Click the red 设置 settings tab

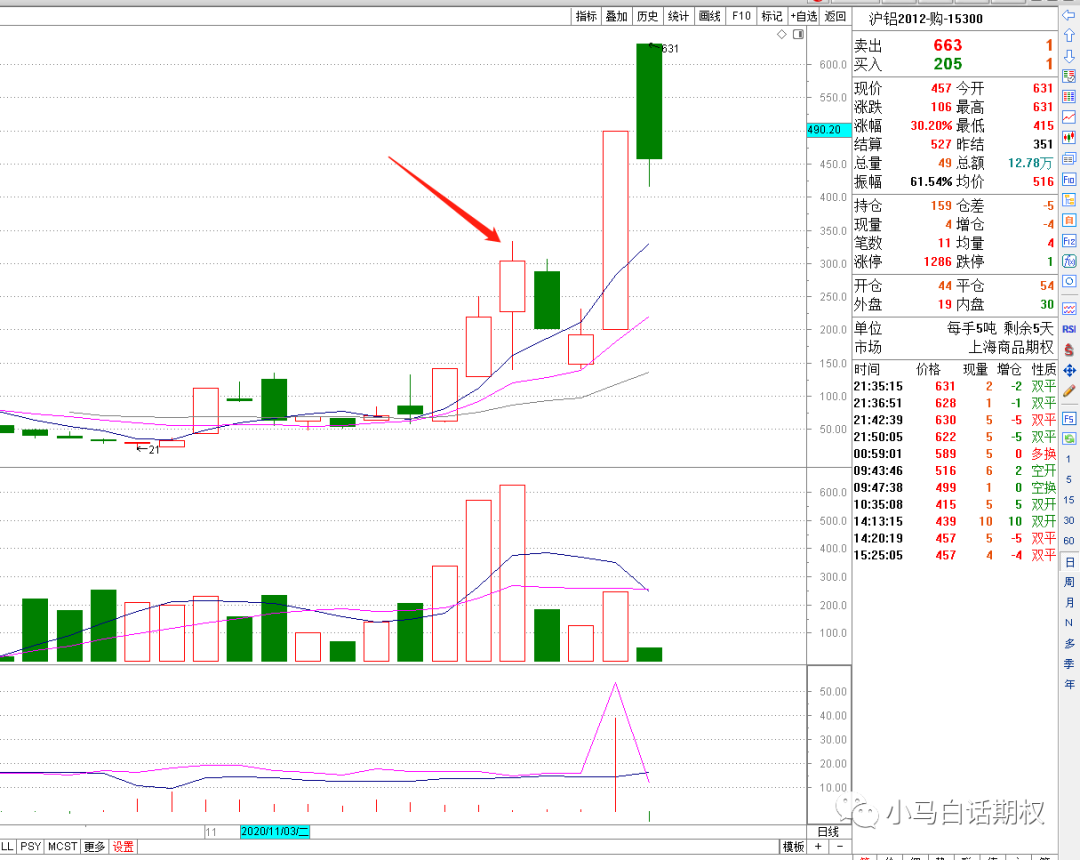click(123, 847)
